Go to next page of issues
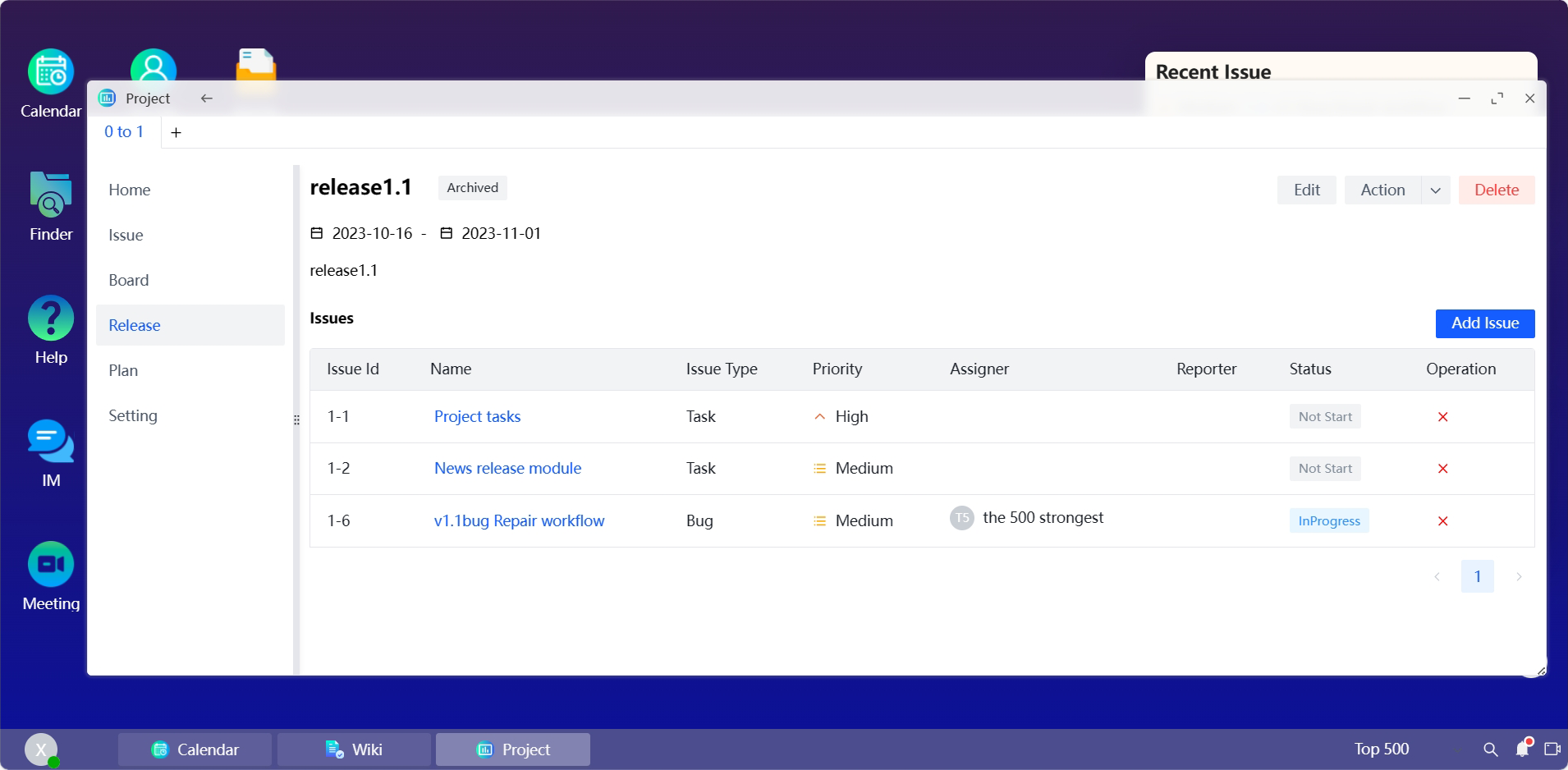 point(1519,576)
